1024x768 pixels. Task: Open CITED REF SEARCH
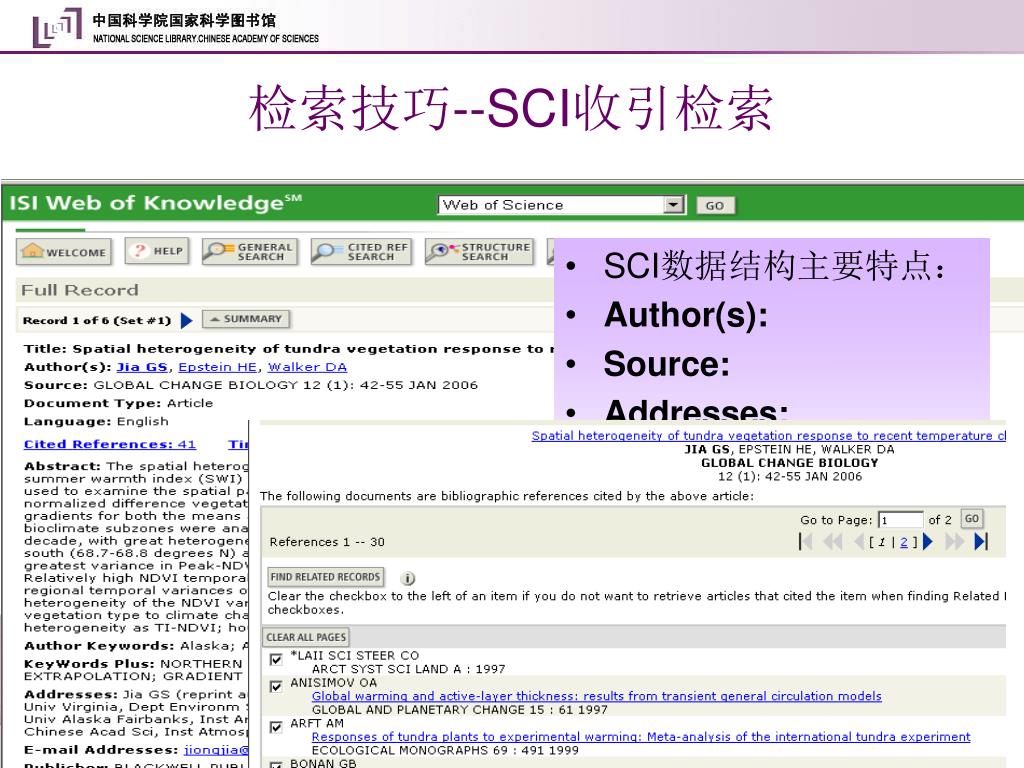point(361,251)
